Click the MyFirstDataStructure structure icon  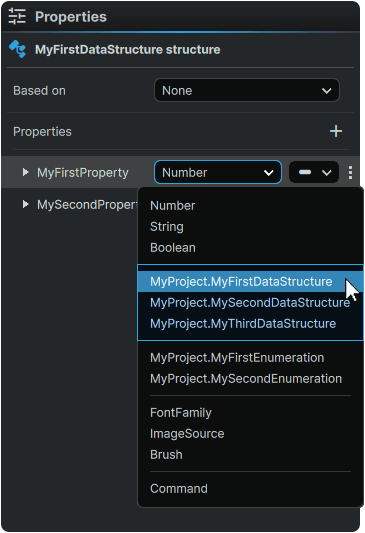(x=17, y=49)
